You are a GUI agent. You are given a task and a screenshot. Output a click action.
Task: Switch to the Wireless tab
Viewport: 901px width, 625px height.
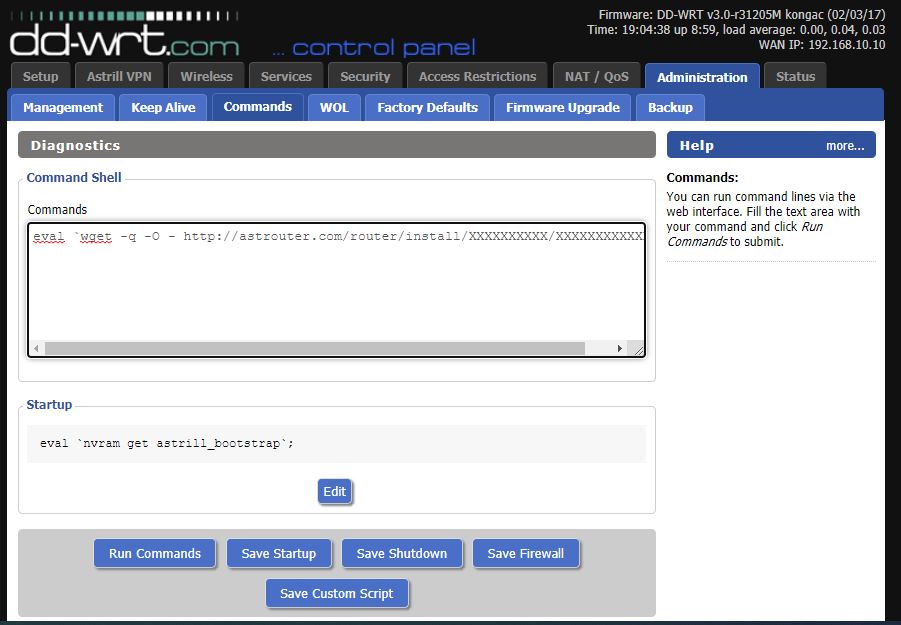point(206,76)
